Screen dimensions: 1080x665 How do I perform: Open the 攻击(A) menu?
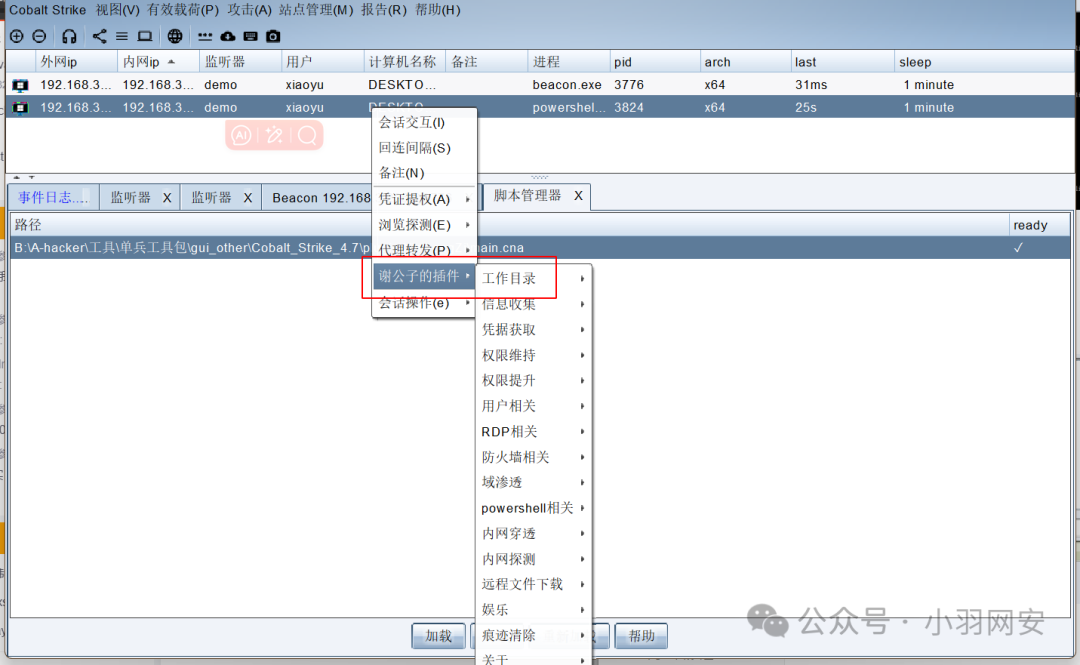[249, 10]
